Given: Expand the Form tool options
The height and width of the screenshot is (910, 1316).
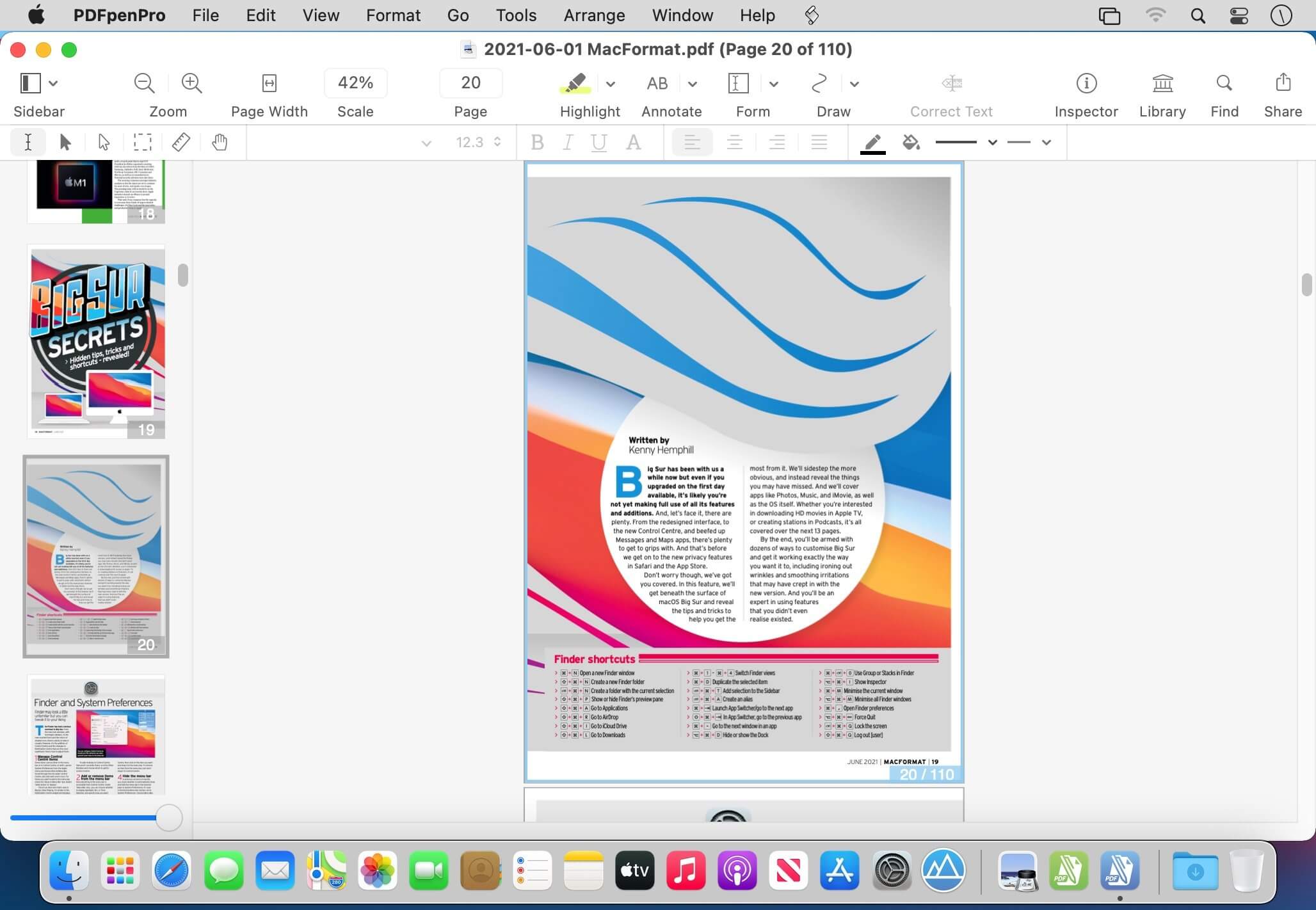Looking at the screenshot, I should (x=774, y=84).
